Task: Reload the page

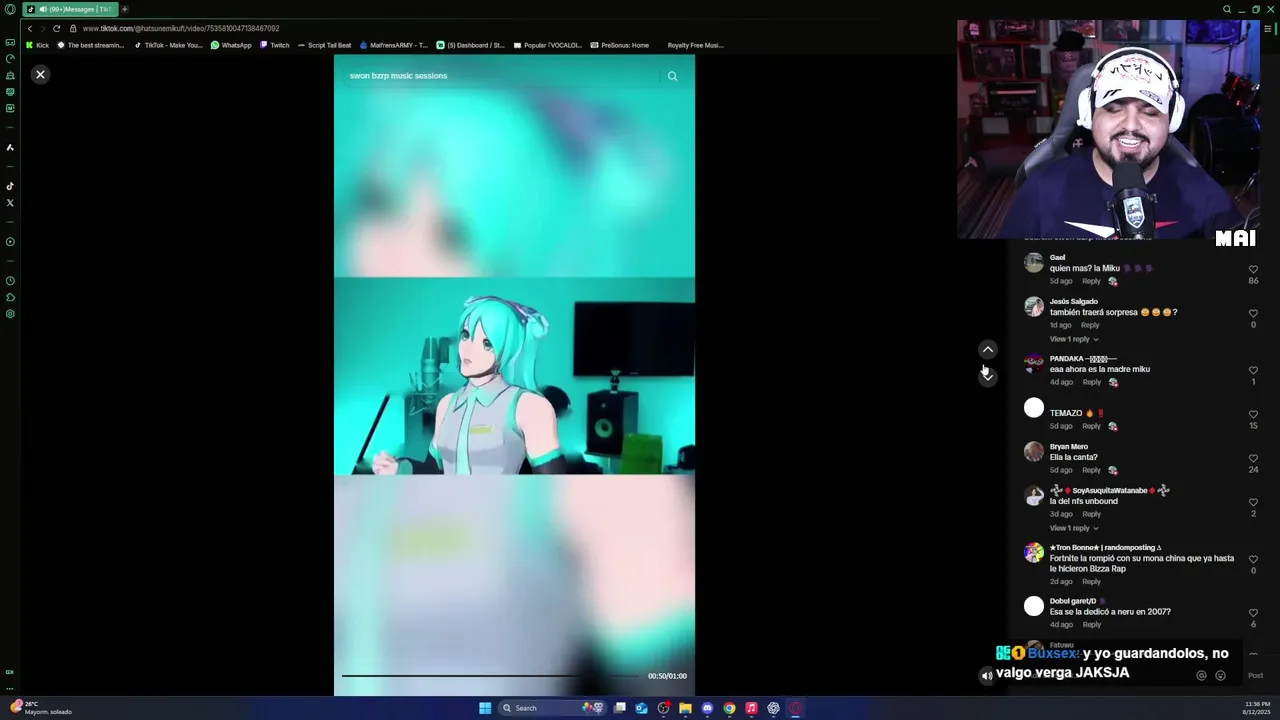Action: click(x=56, y=28)
